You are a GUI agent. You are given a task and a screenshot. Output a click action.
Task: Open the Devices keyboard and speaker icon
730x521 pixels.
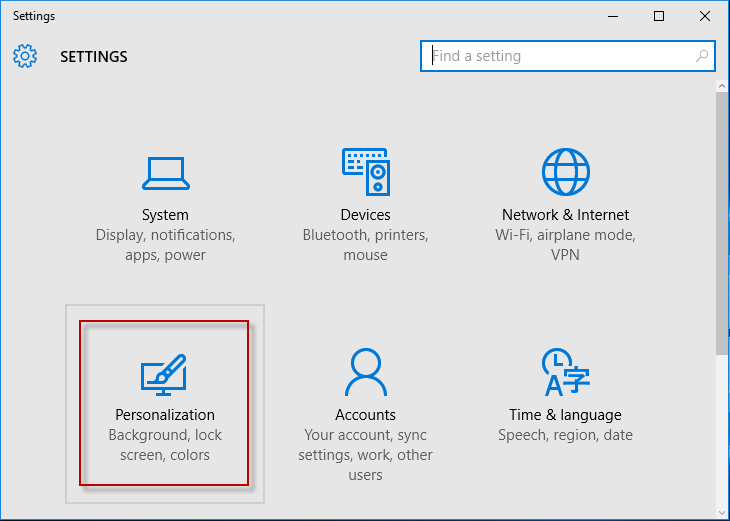click(x=366, y=172)
